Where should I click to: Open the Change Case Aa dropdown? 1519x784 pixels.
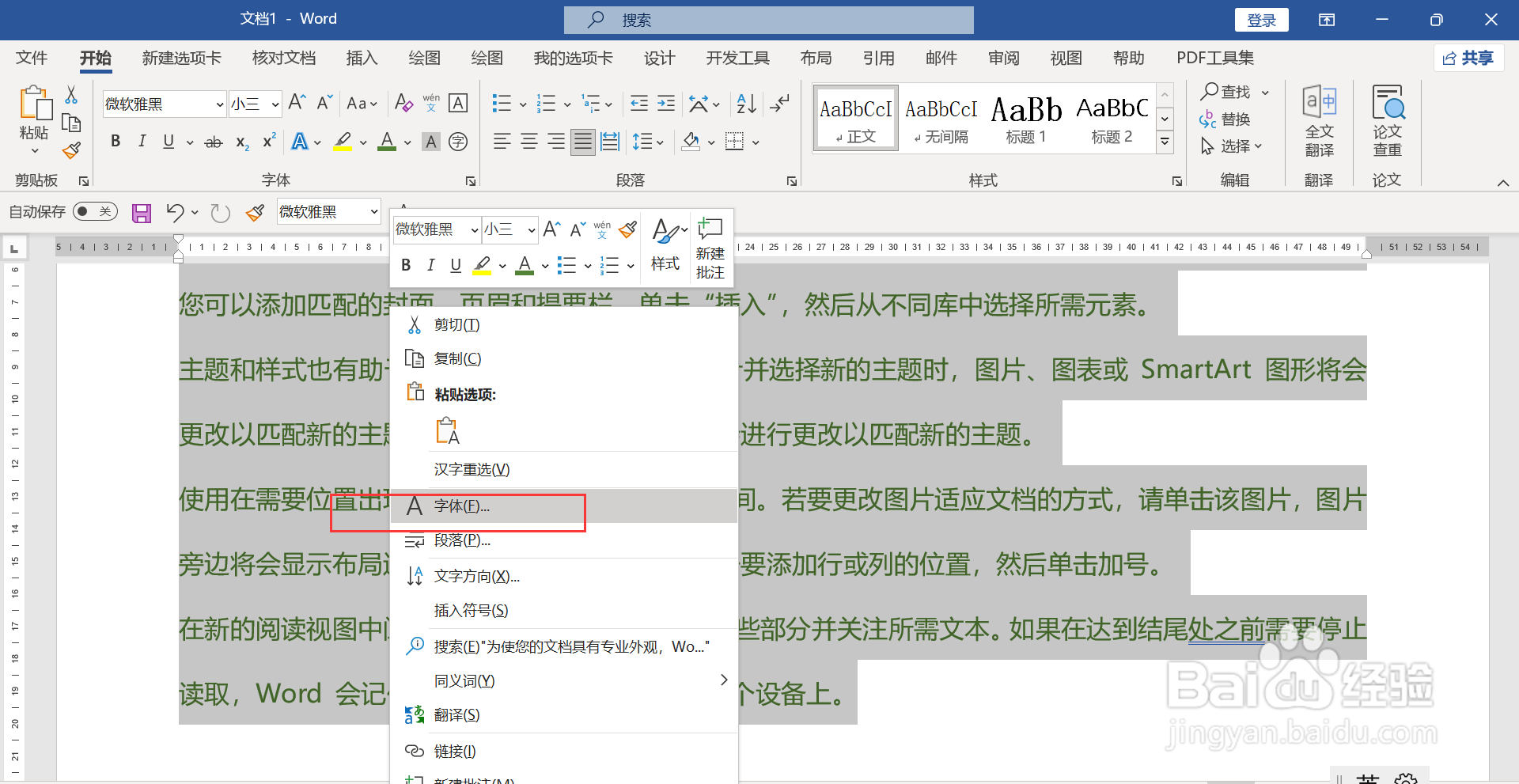pyautogui.click(x=362, y=103)
